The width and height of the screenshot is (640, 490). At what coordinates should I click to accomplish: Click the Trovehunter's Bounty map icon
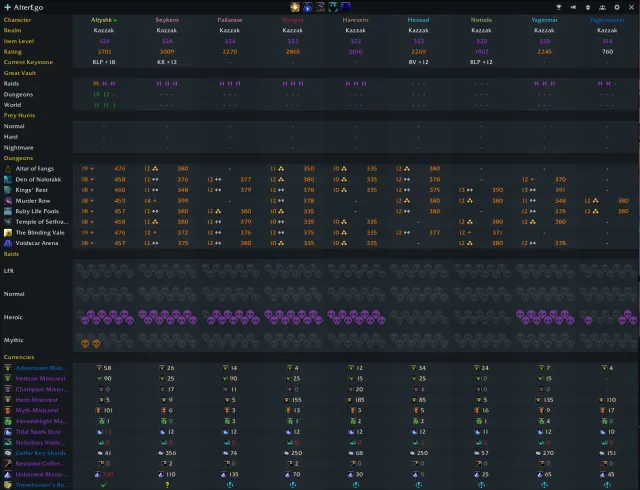(8, 485)
